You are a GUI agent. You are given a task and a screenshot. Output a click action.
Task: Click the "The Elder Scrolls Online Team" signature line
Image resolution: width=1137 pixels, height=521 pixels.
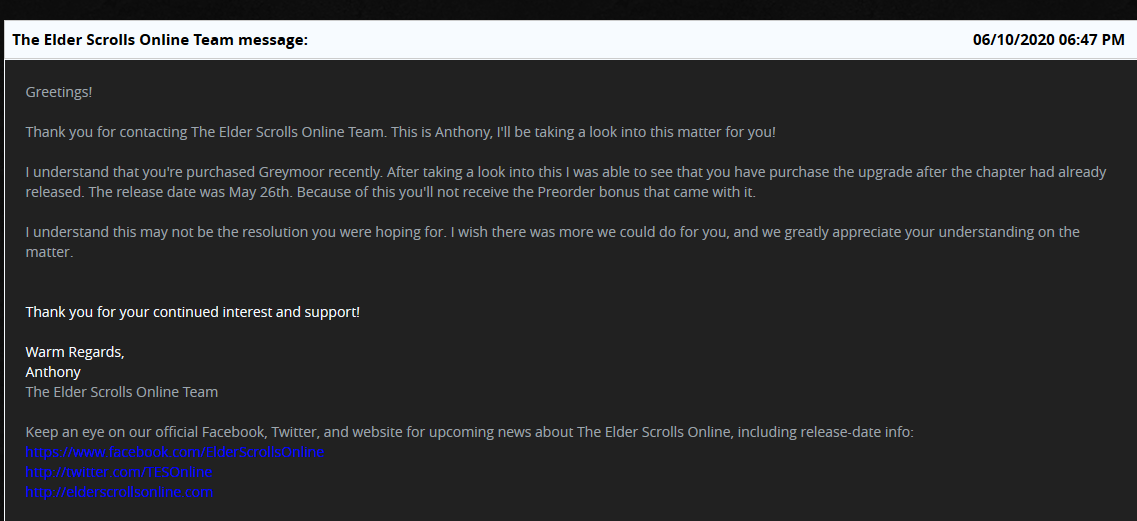122,393
